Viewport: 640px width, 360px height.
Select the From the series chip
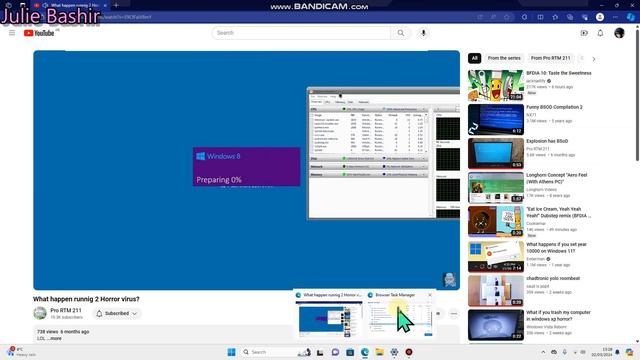tap(504, 58)
